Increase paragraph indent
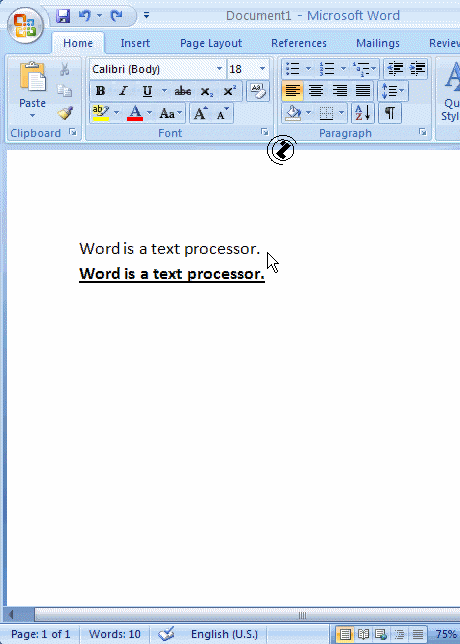460x644 pixels. 417,69
